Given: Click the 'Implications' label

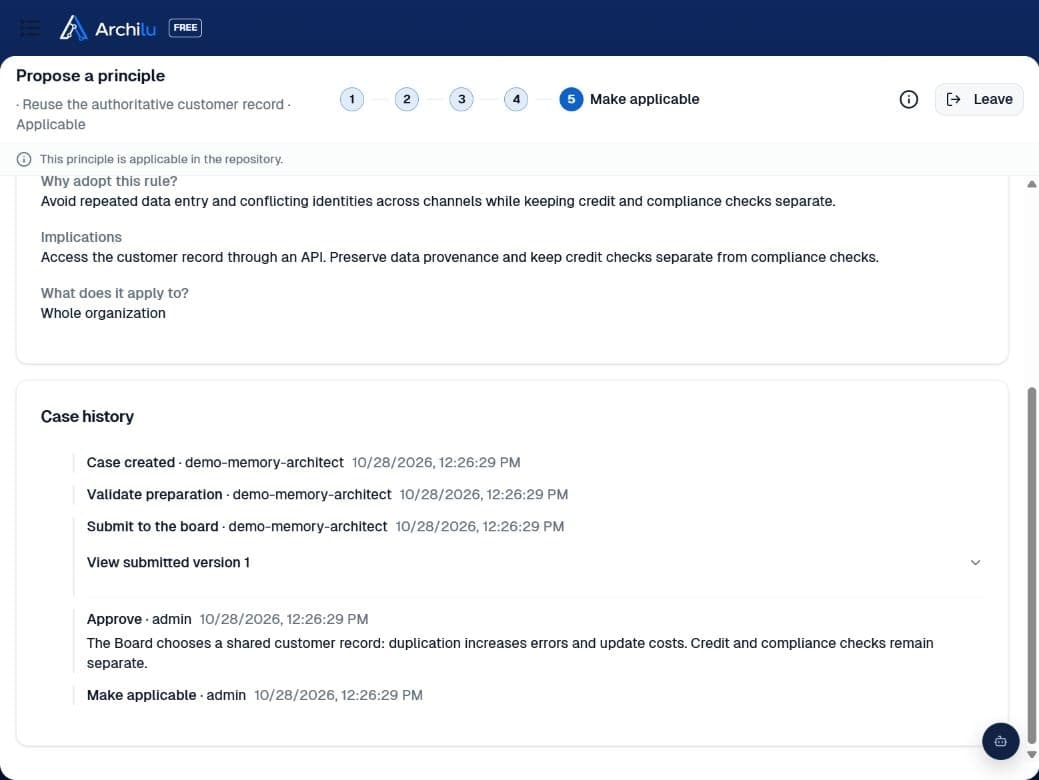Looking at the screenshot, I should click(x=82, y=237).
